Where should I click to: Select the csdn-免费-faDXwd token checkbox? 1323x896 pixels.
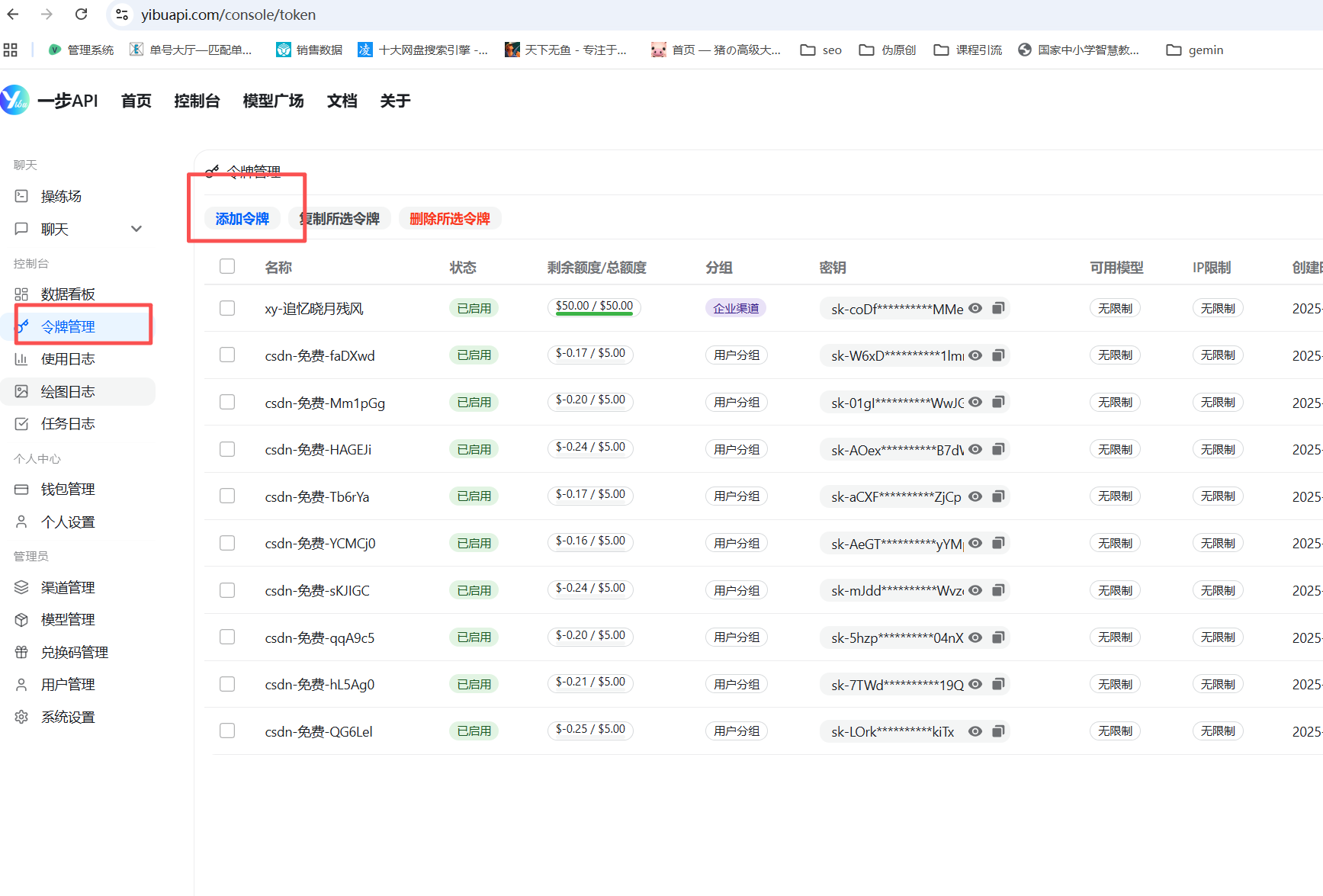click(227, 355)
